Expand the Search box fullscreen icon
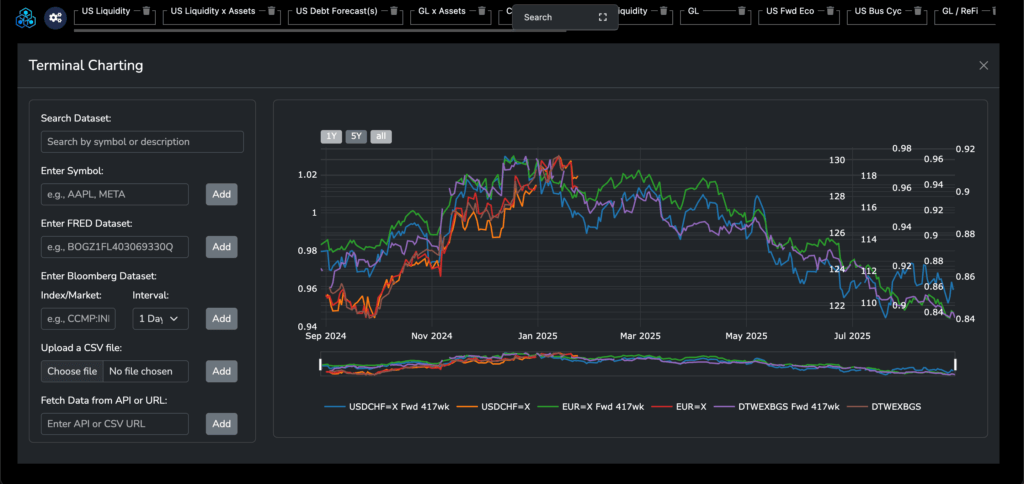This screenshot has height=484, width=1024. (602, 18)
